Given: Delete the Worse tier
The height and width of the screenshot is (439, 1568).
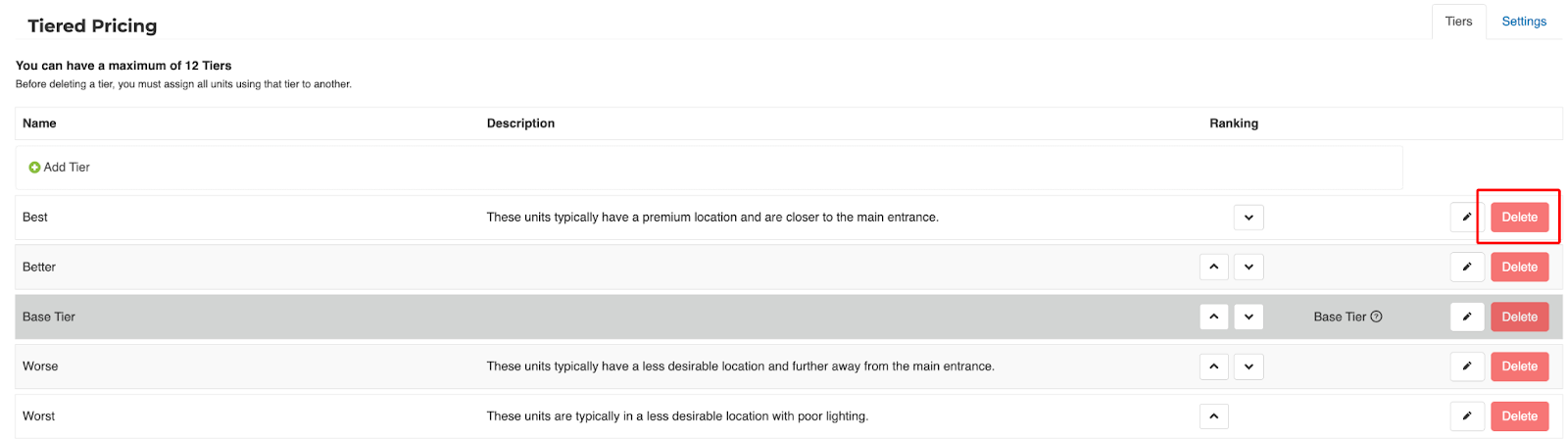Looking at the screenshot, I should pyautogui.click(x=1519, y=366).
